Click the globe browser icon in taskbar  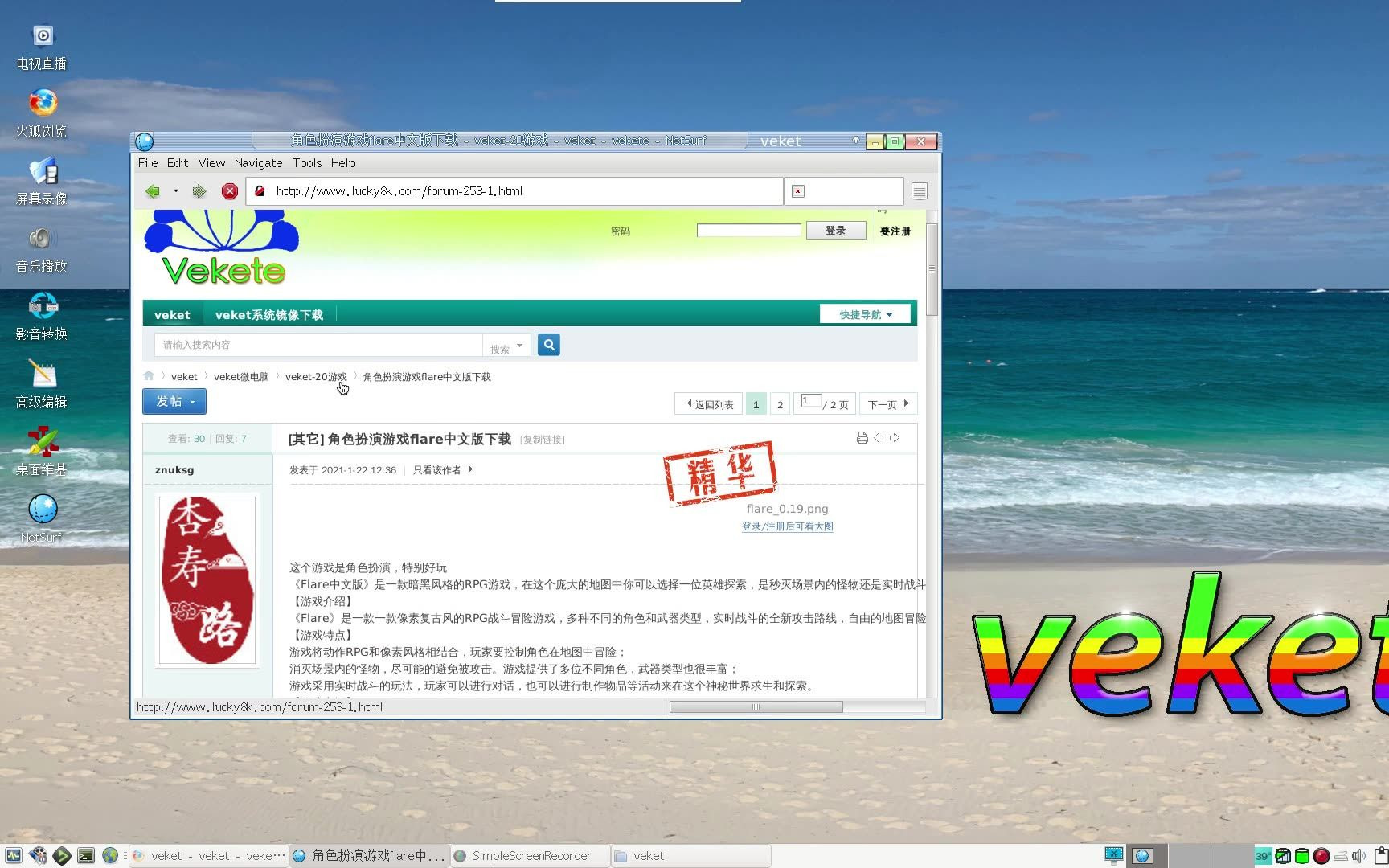110,856
